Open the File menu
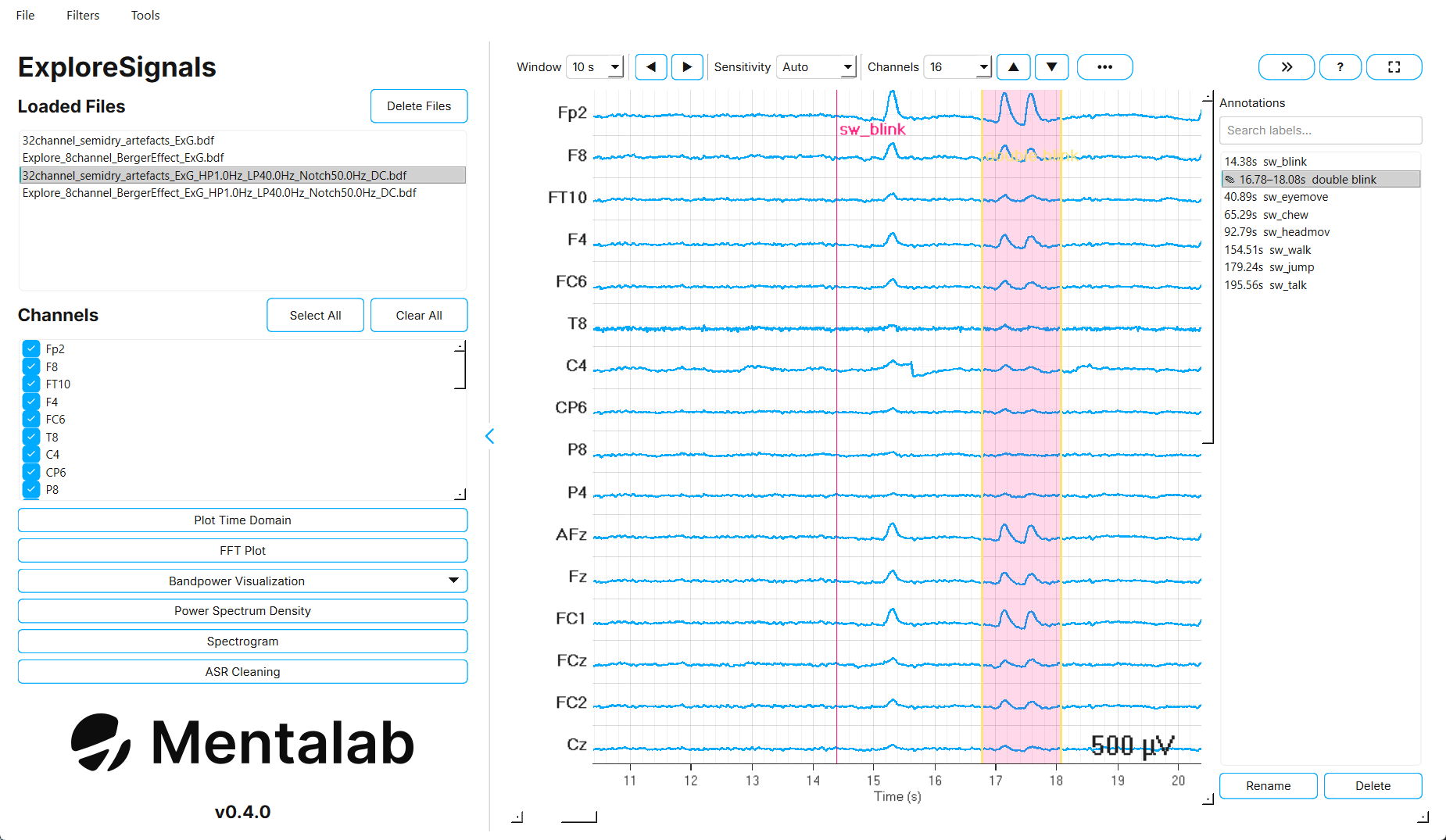Screen dimensions: 1446x840 click(x=25, y=15)
